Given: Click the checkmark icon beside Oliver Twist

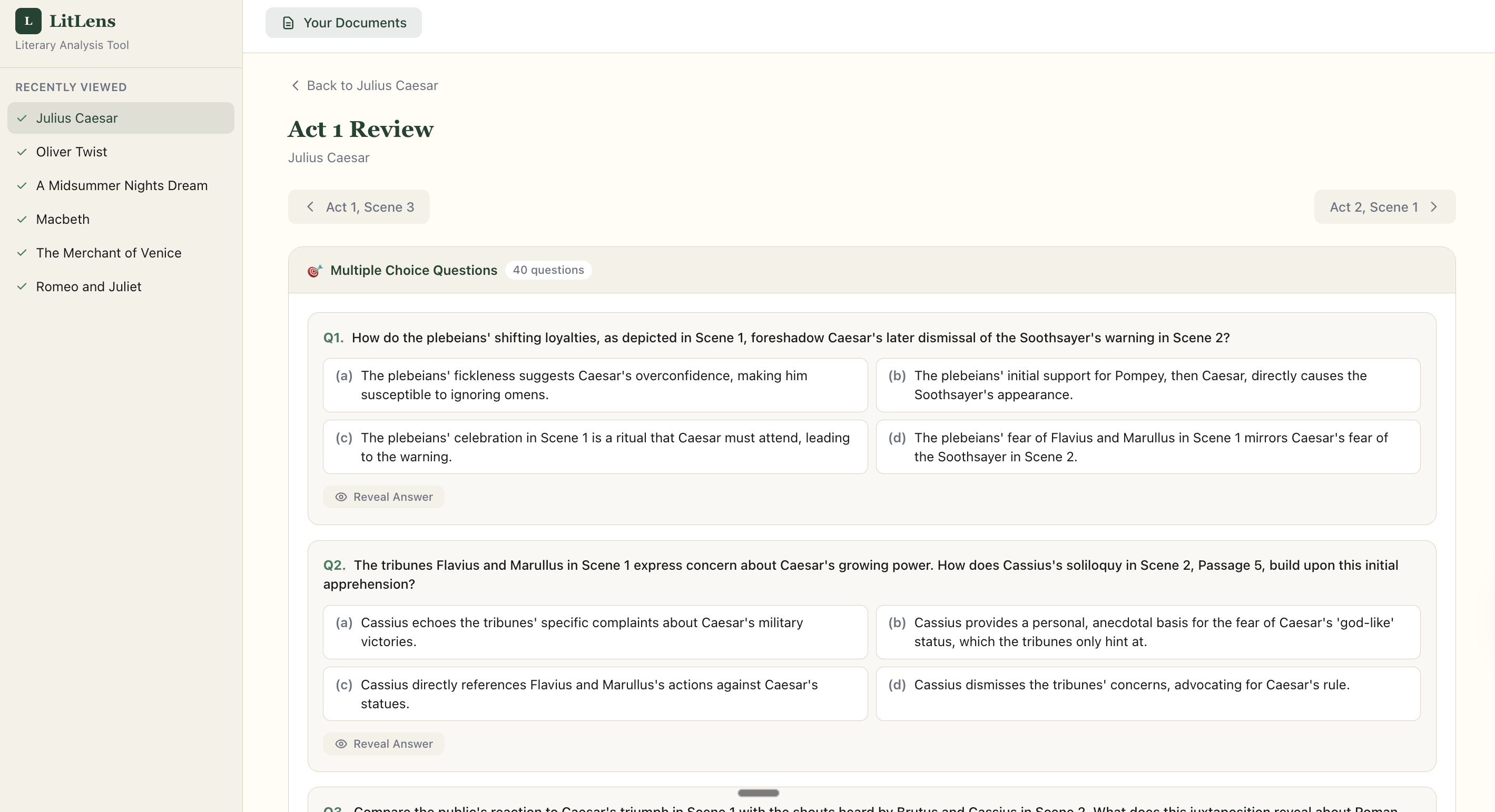Looking at the screenshot, I should pyautogui.click(x=22, y=152).
